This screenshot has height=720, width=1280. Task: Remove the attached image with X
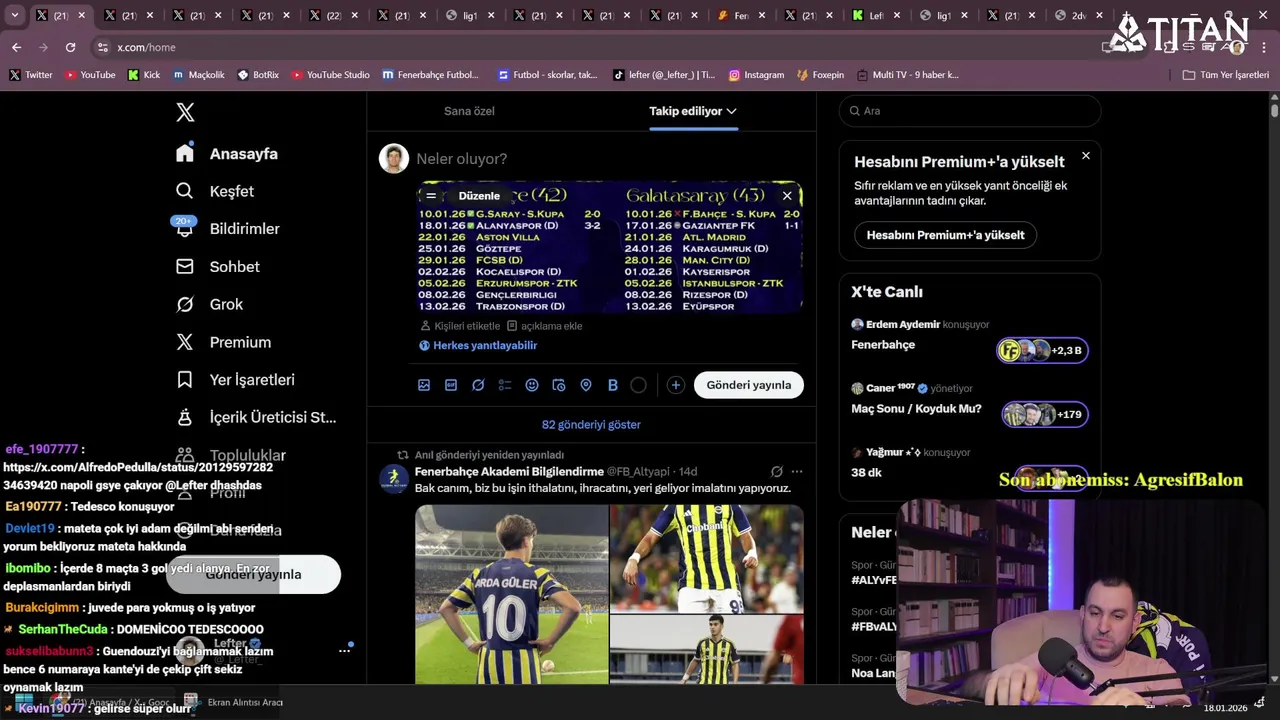coord(787,196)
